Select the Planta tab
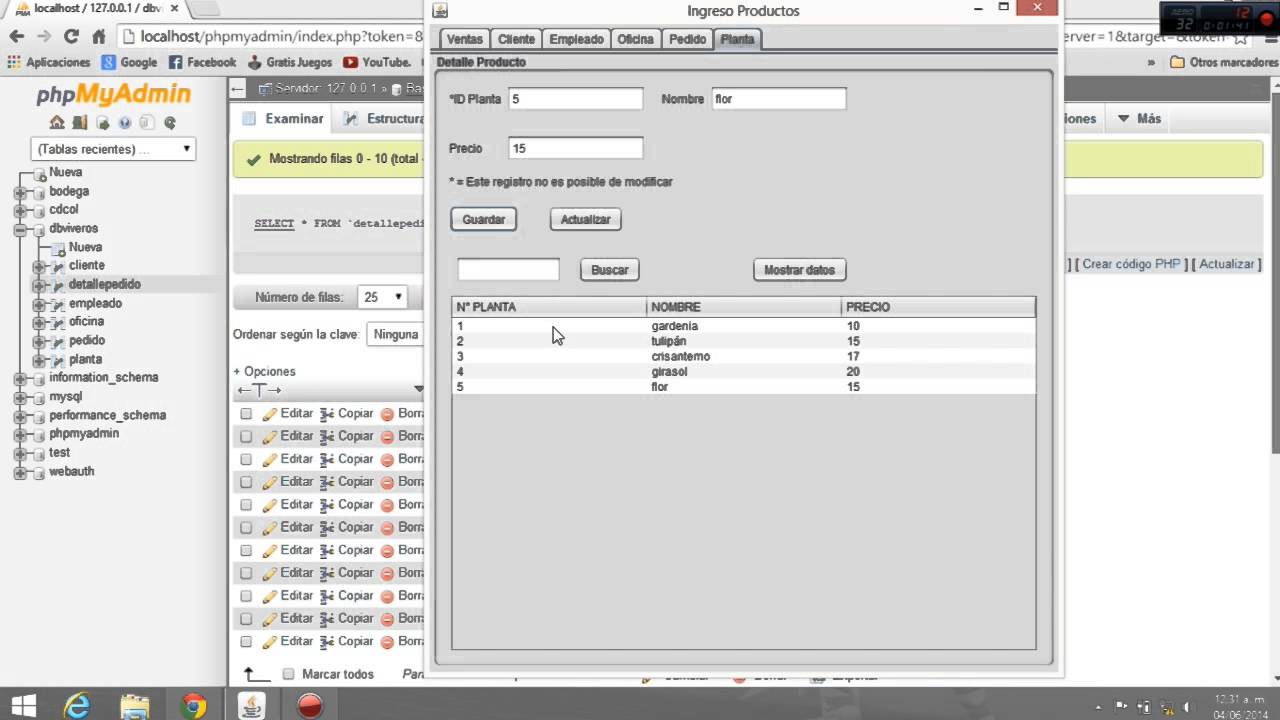Image resolution: width=1280 pixels, height=720 pixels. click(737, 39)
